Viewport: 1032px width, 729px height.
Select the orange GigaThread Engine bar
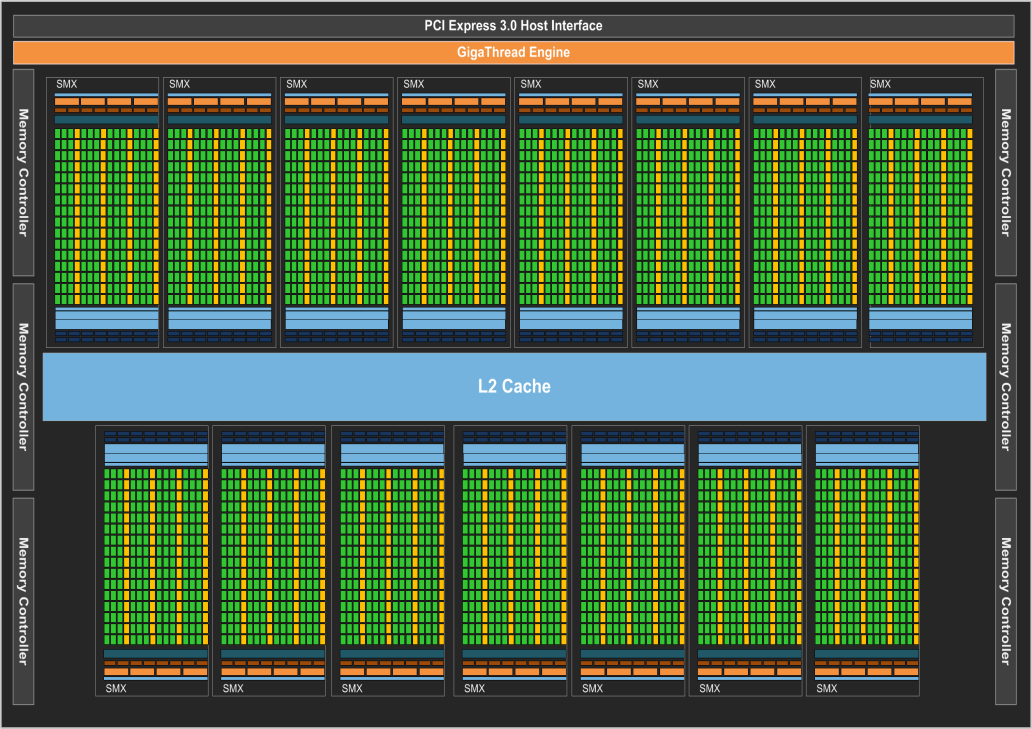point(514,52)
